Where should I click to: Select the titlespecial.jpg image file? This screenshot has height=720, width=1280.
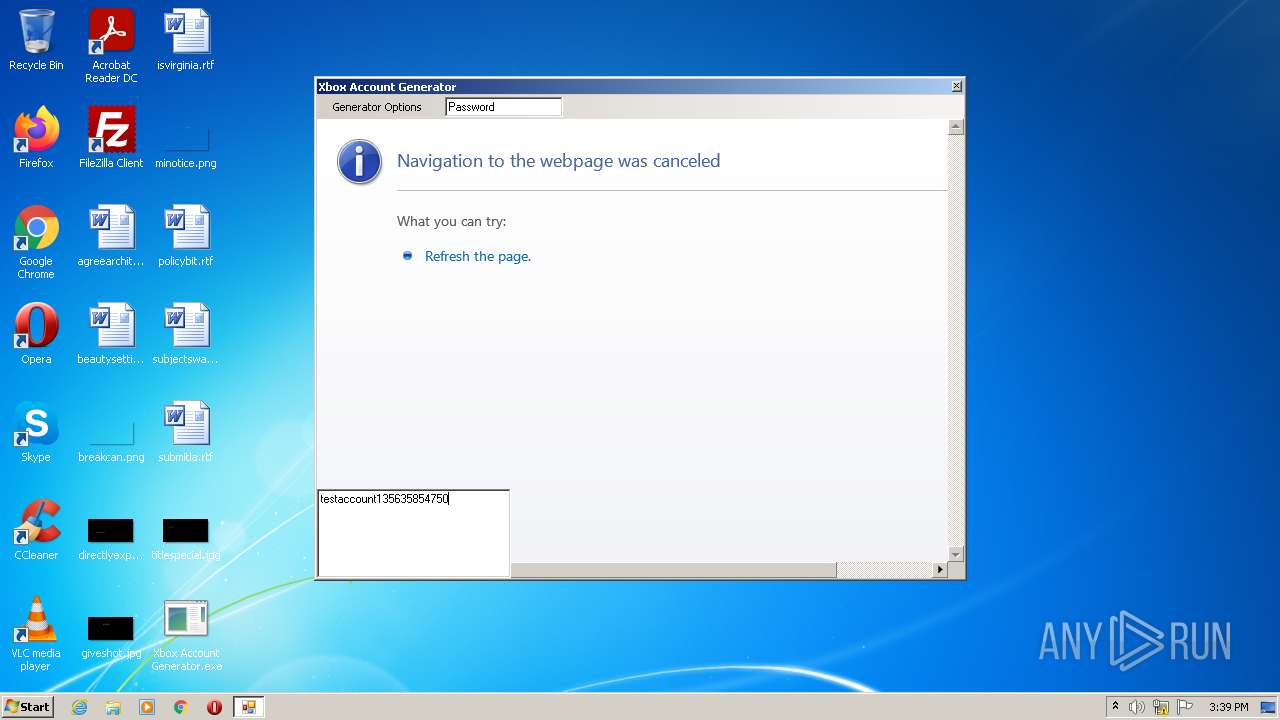pos(186,538)
